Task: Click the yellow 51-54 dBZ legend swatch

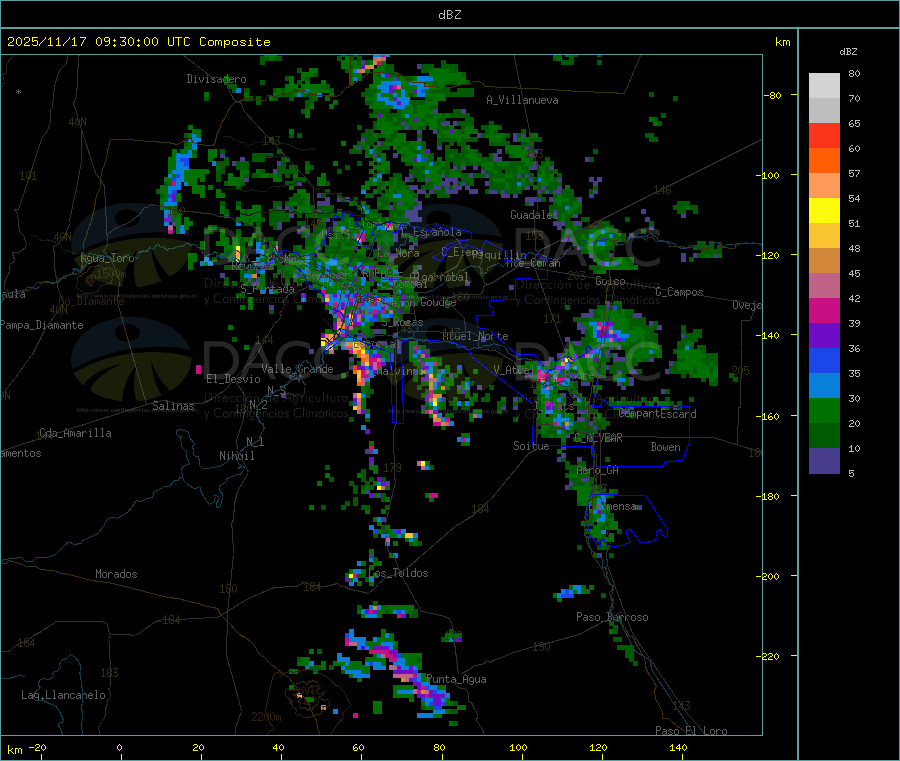Action: [x=824, y=211]
